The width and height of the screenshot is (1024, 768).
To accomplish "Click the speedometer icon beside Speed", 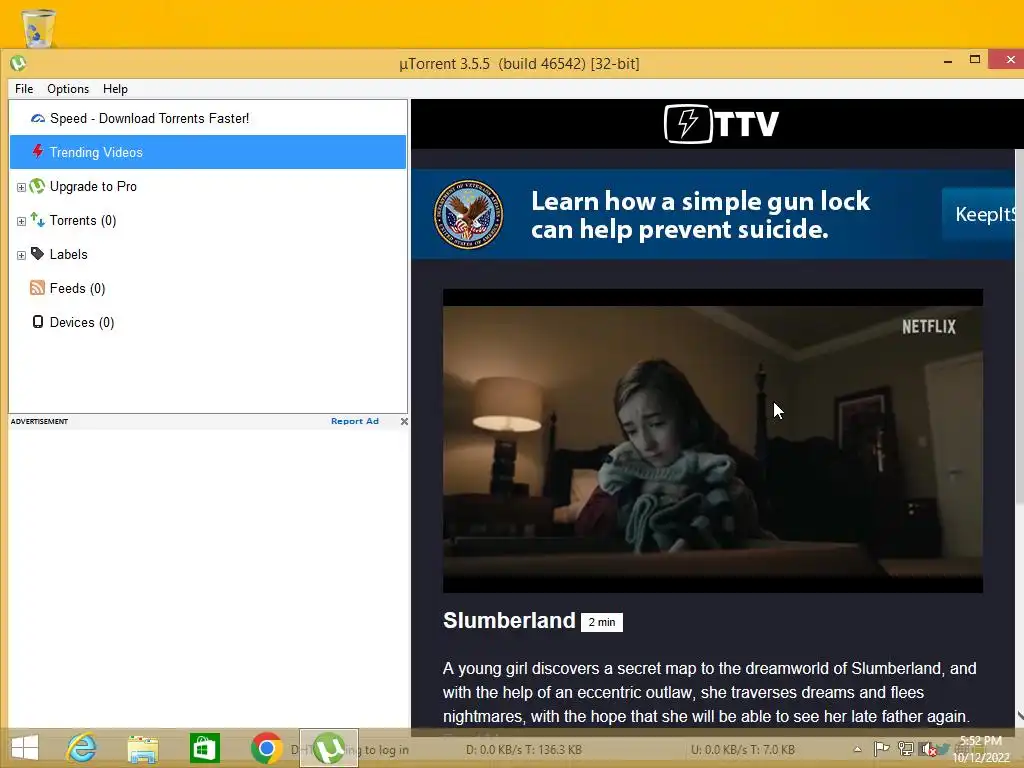I will click(x=38, y=118).
